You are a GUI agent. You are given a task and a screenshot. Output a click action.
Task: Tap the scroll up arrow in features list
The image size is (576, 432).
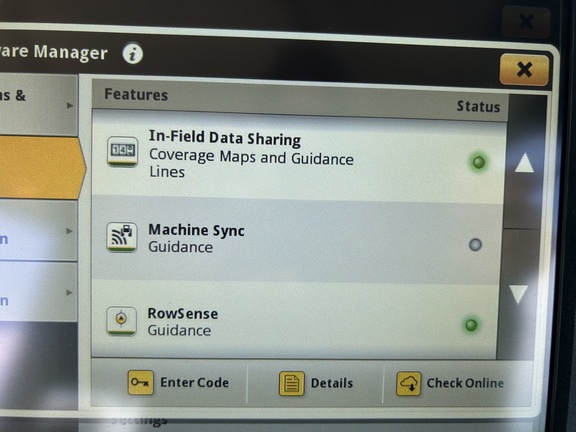(x=524, y=163)
